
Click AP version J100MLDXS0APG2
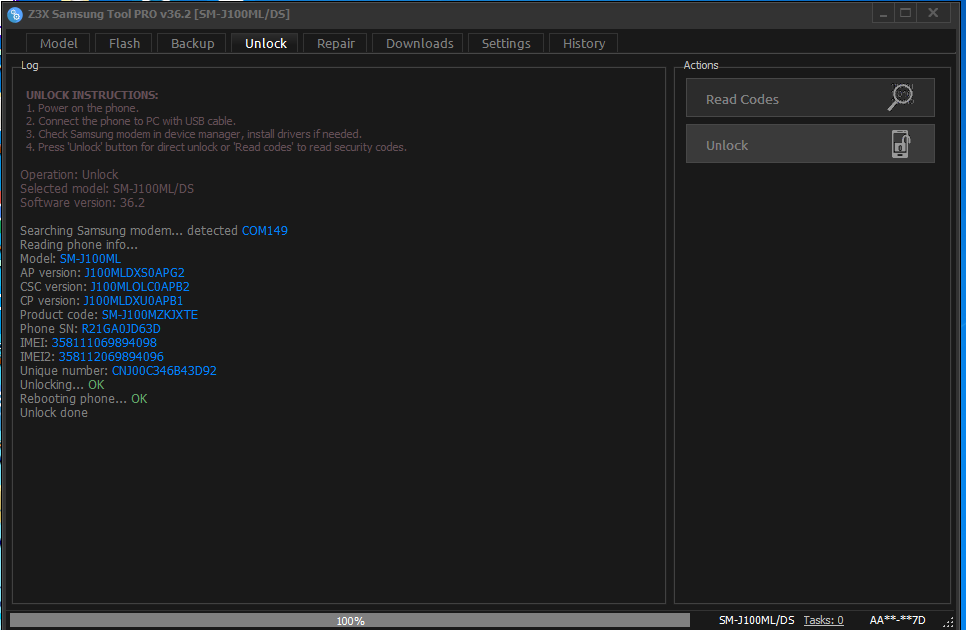pos(134,272)
